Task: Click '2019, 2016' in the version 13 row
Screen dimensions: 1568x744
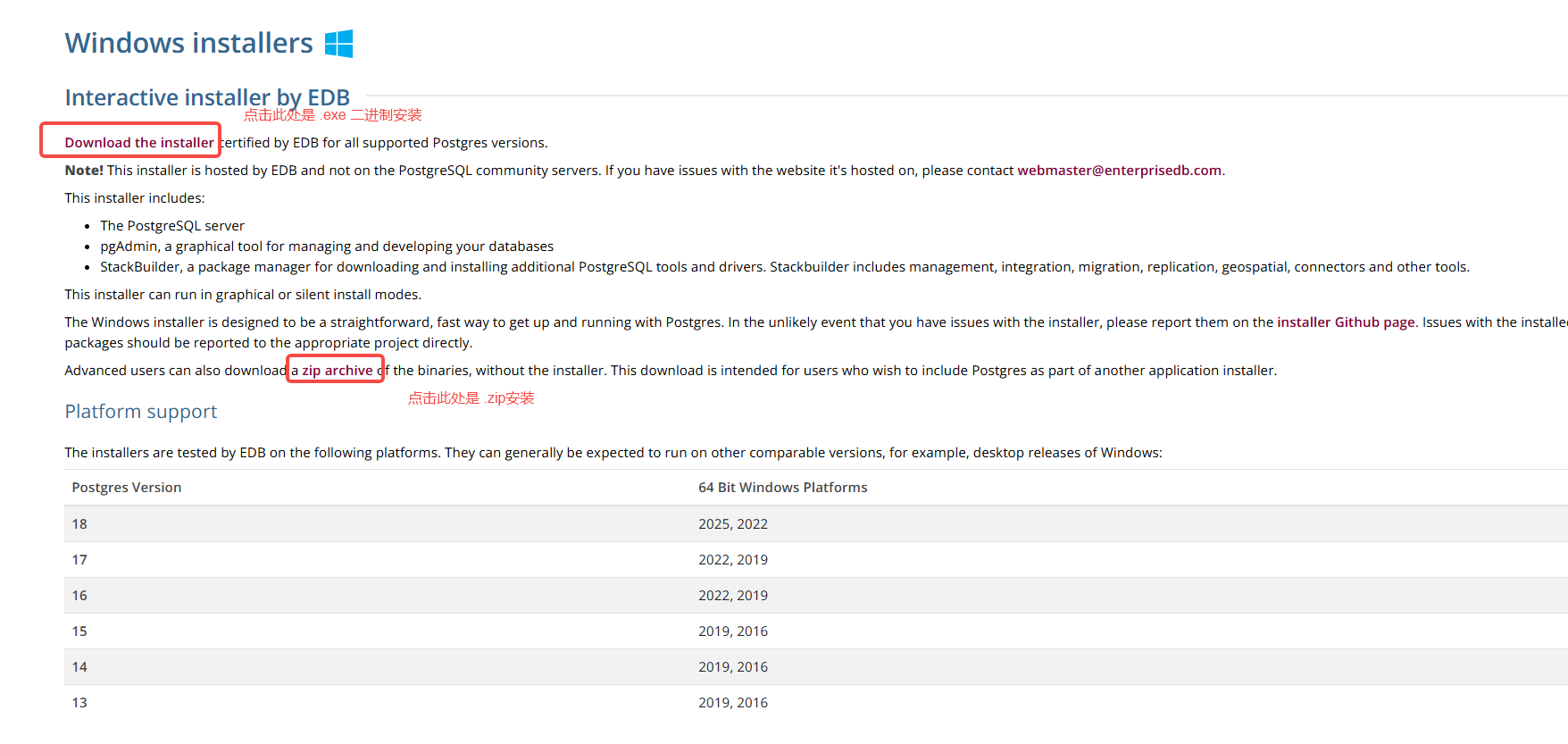Action: [733, 703]
